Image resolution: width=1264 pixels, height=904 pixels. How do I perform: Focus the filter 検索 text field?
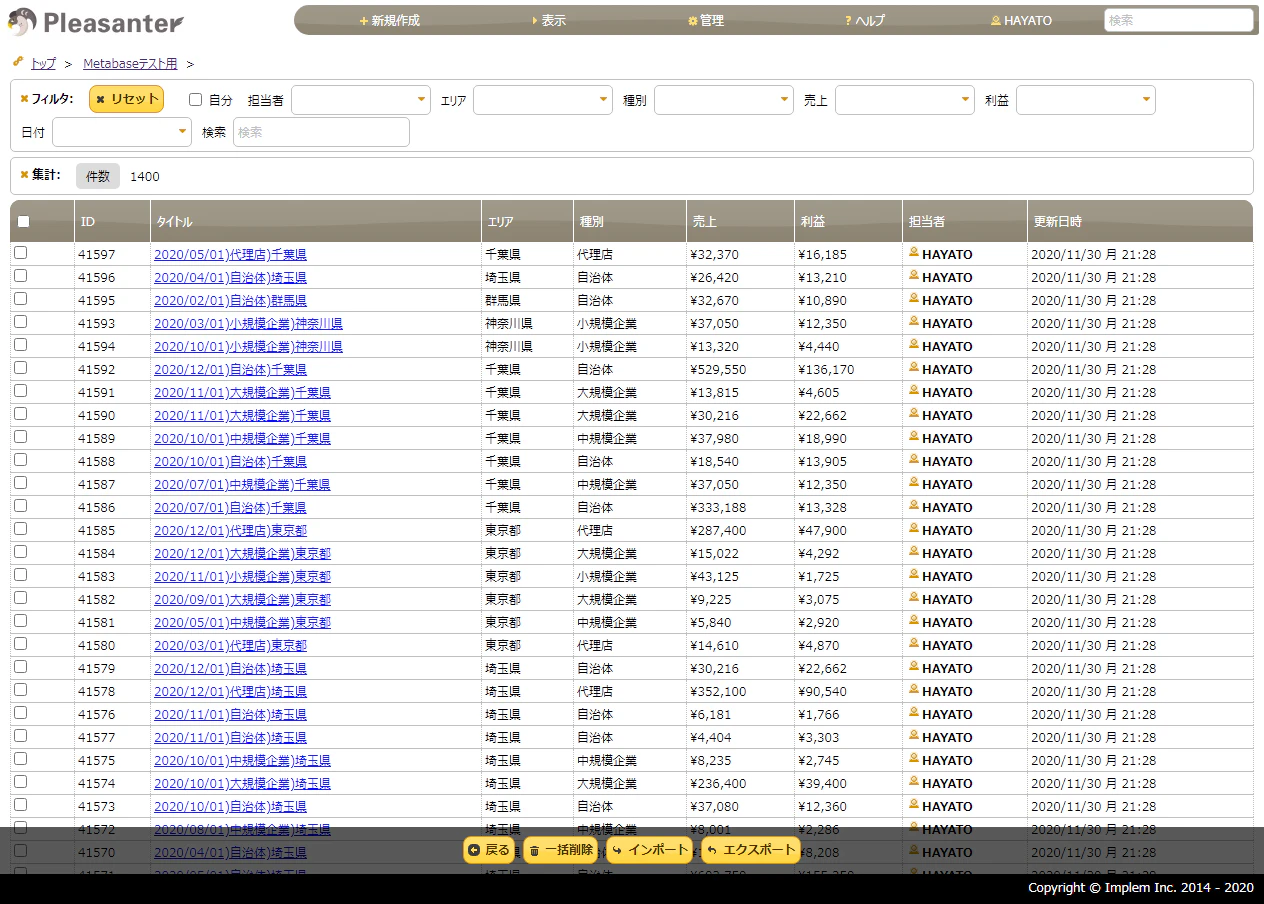(x=321, y=132)
